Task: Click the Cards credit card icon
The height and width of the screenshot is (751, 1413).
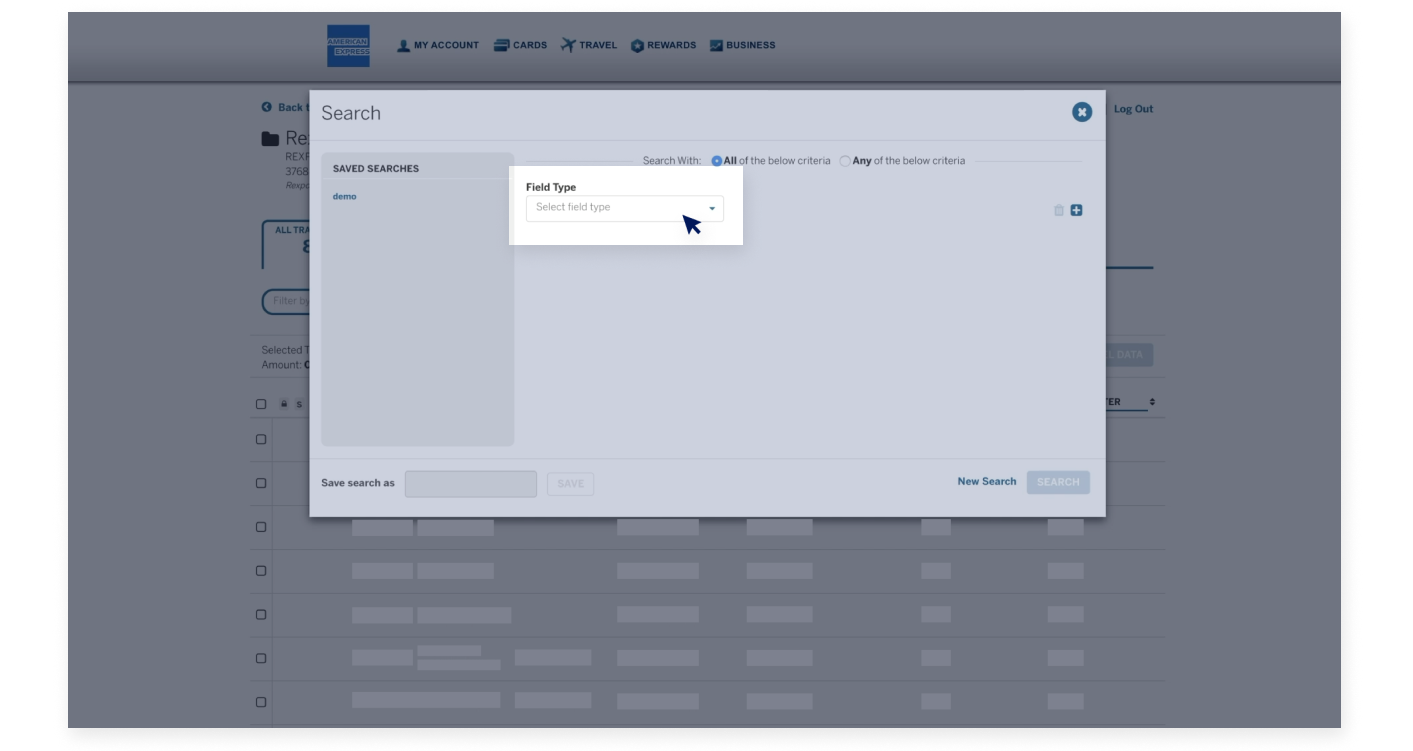Action: click(x=501, y=44)
